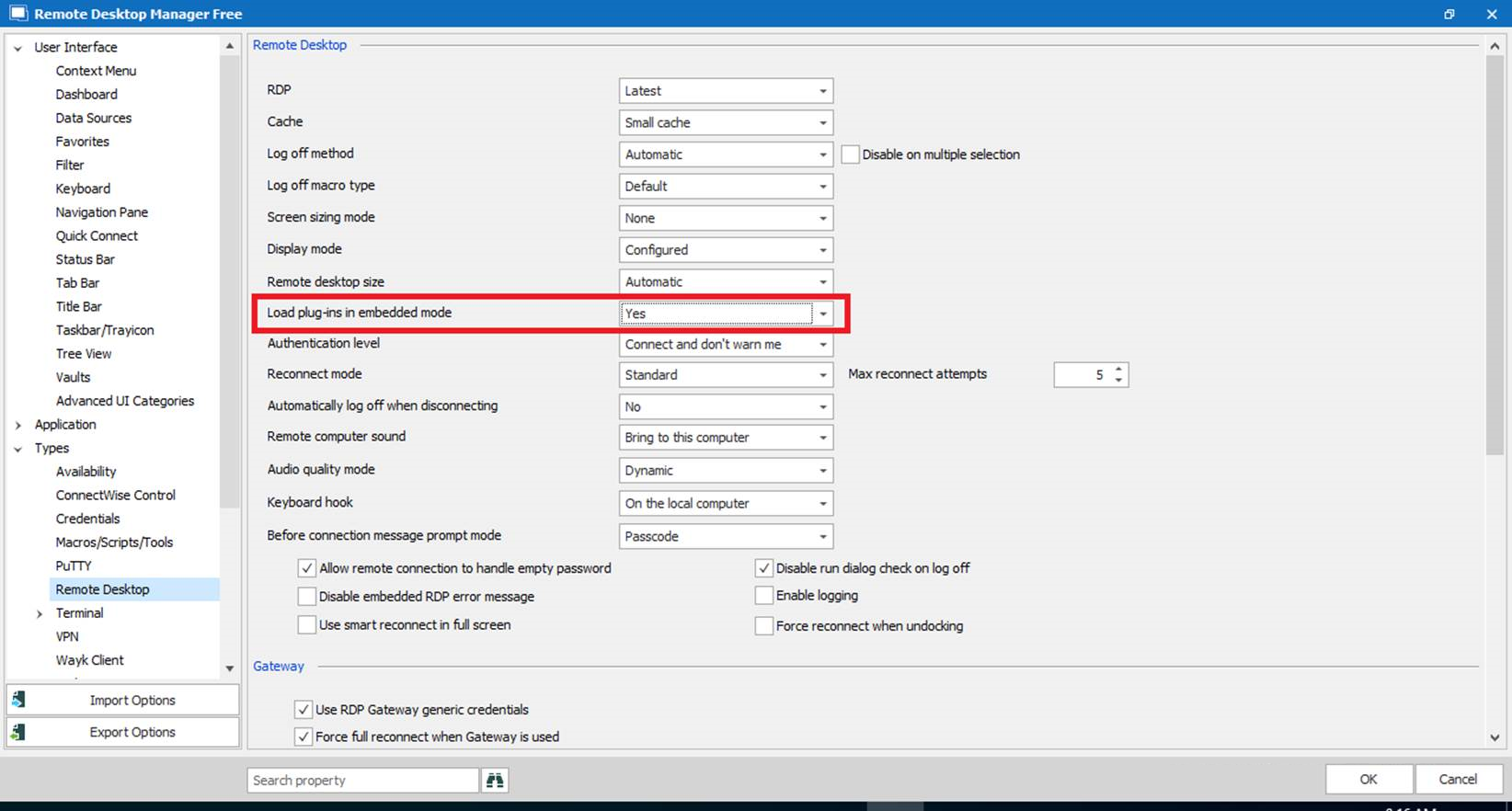
Task: Open the Quick Connect settings page
Action: [97, 235]
